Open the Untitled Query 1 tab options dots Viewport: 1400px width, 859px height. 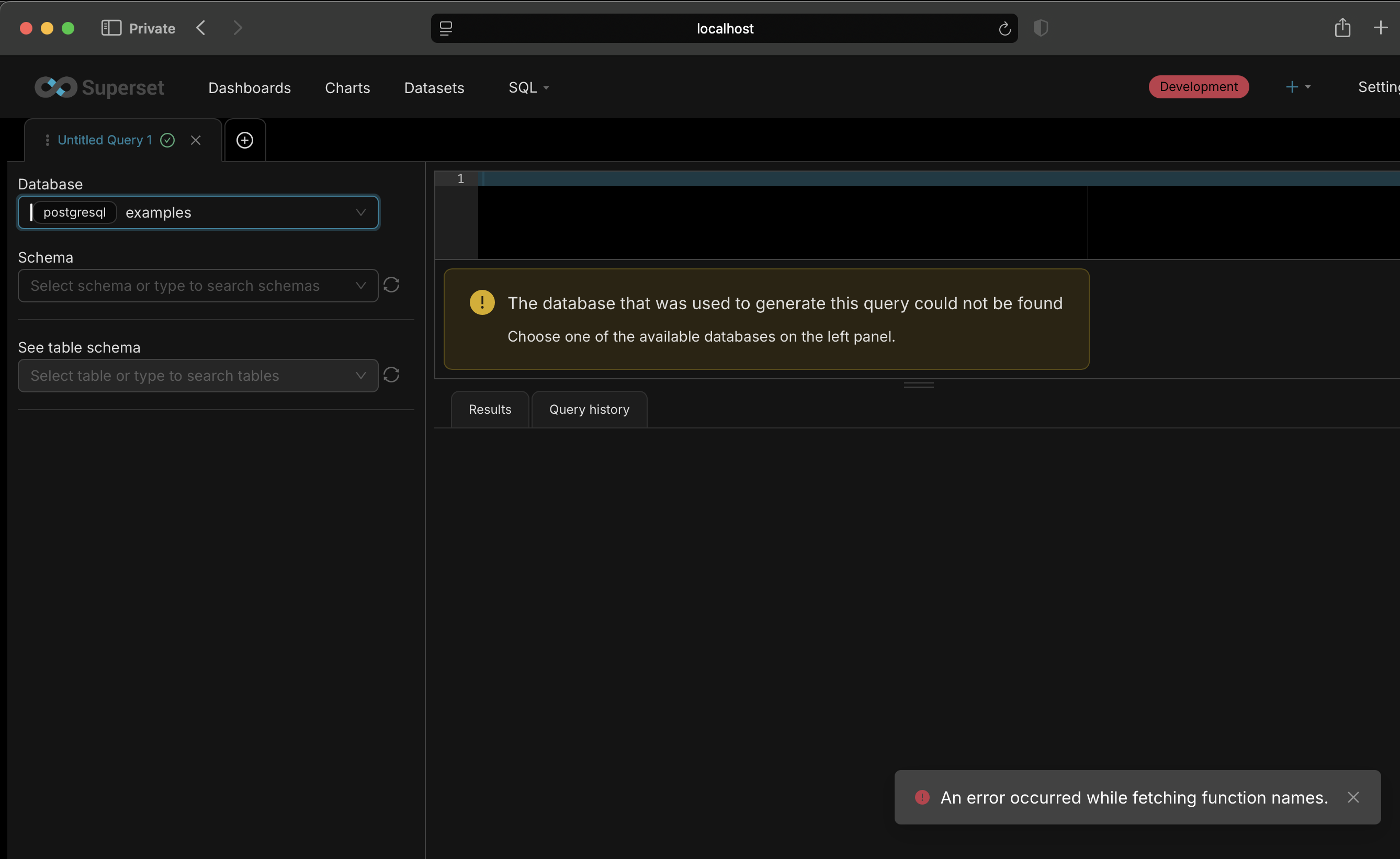tap(47, 140)
